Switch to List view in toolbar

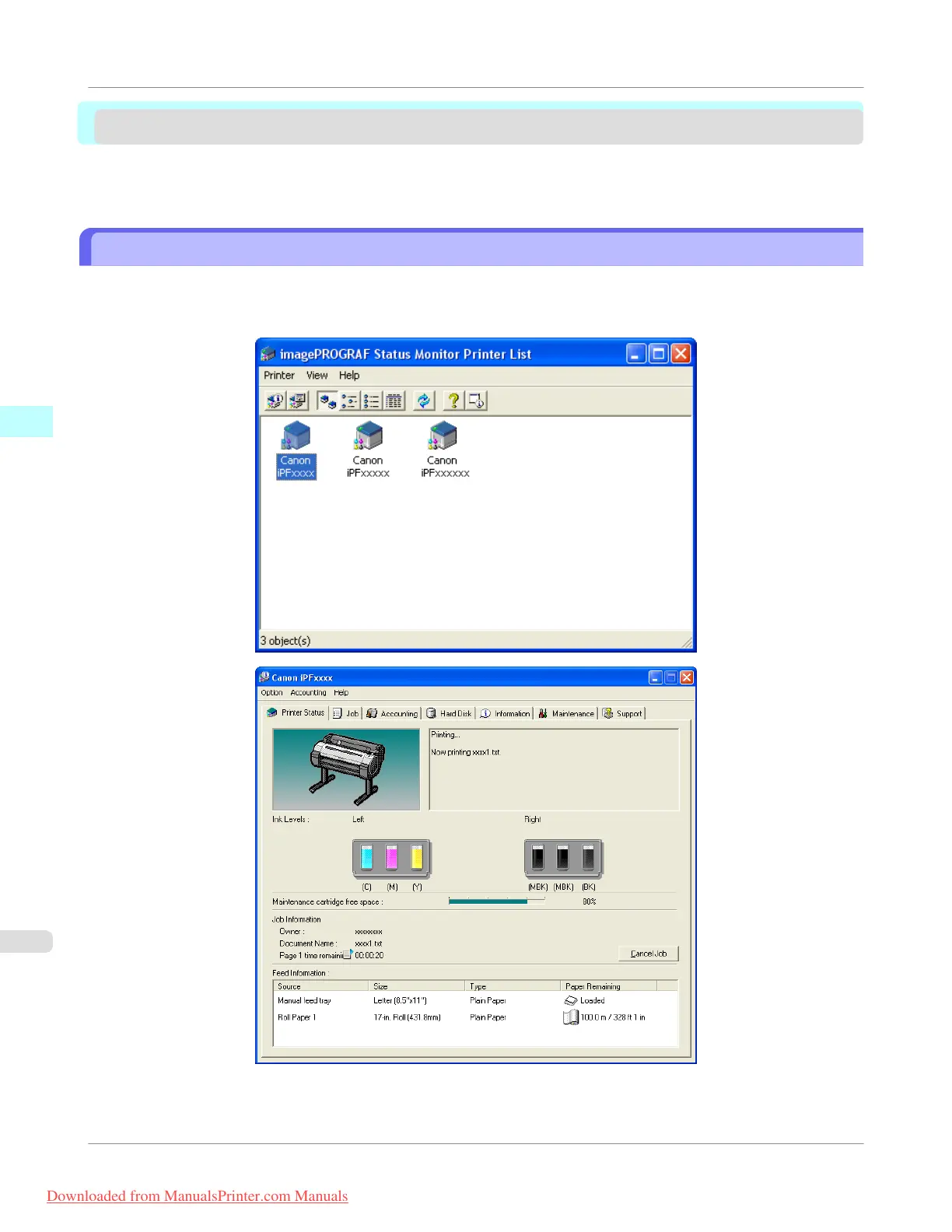tap(372, 401)
